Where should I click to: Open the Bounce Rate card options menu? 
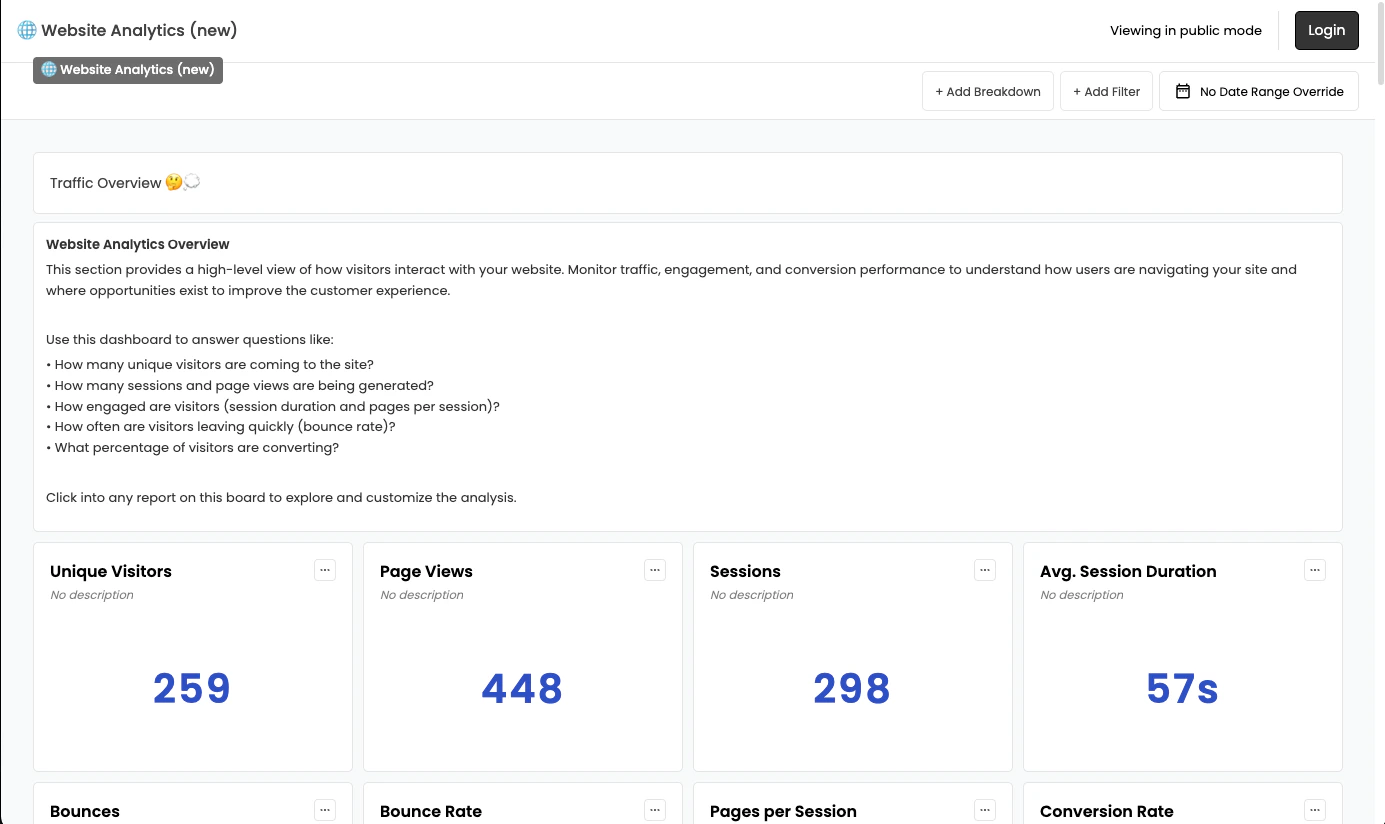(x=655, y=810)
